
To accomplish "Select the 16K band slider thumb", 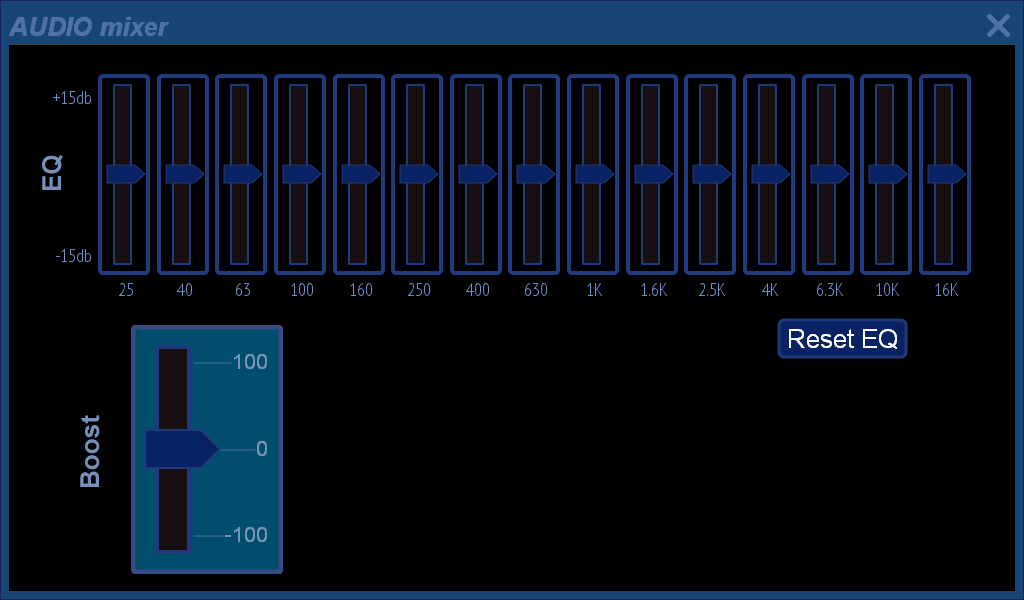I will click(945, 174).
